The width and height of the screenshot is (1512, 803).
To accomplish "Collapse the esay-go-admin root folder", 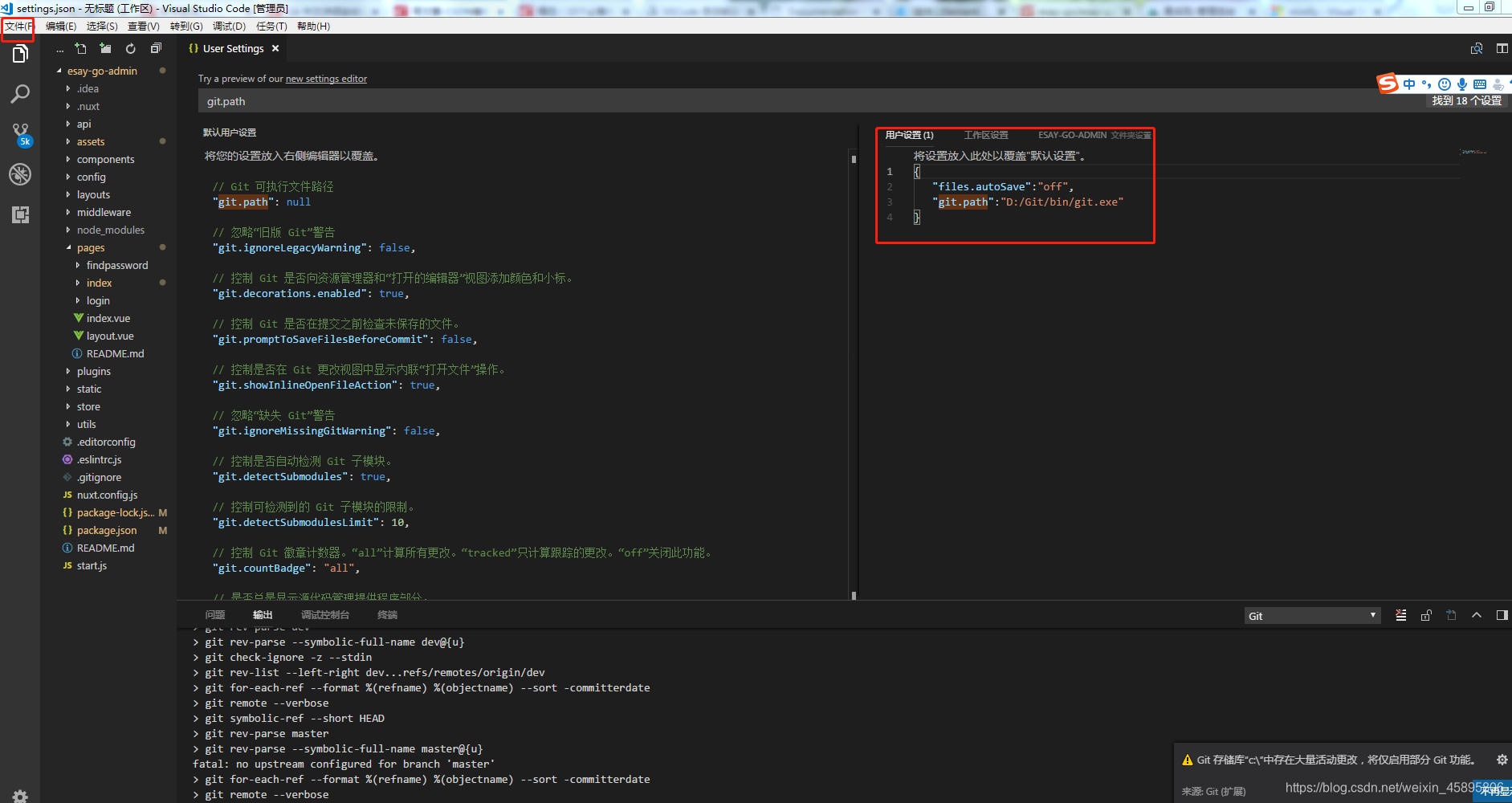I will (x=102, y=71).
